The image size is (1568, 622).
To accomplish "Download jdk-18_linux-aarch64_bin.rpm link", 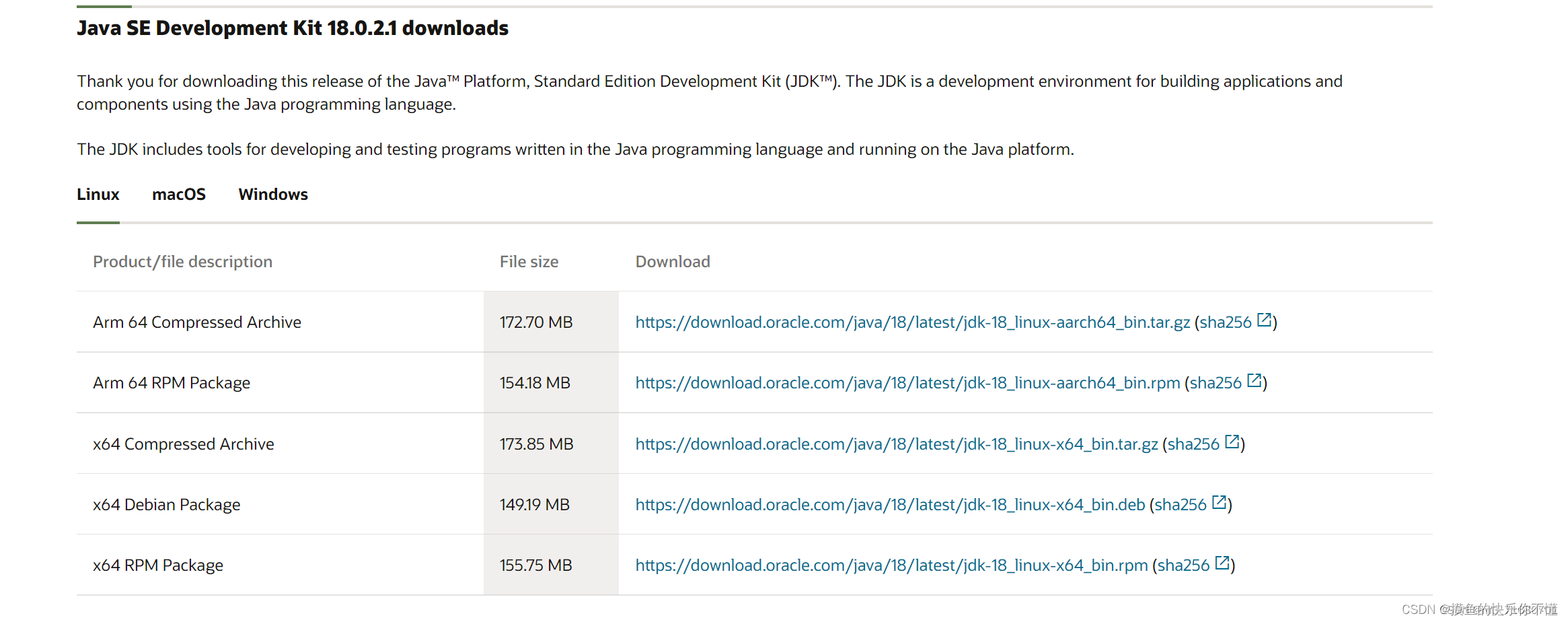I will pos(908,383).
